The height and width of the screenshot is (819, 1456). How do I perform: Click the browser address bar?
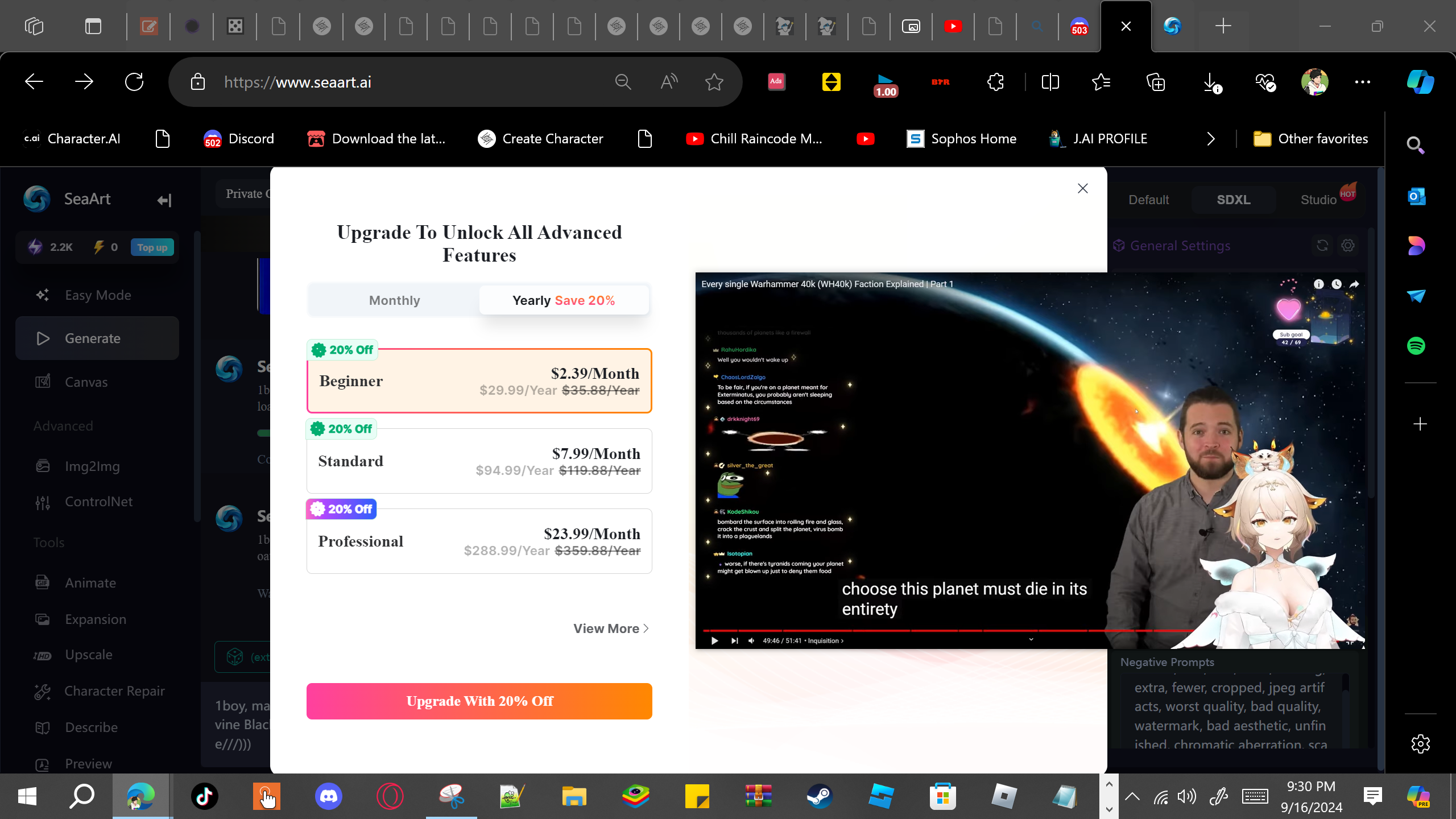(x=409, y=82)
